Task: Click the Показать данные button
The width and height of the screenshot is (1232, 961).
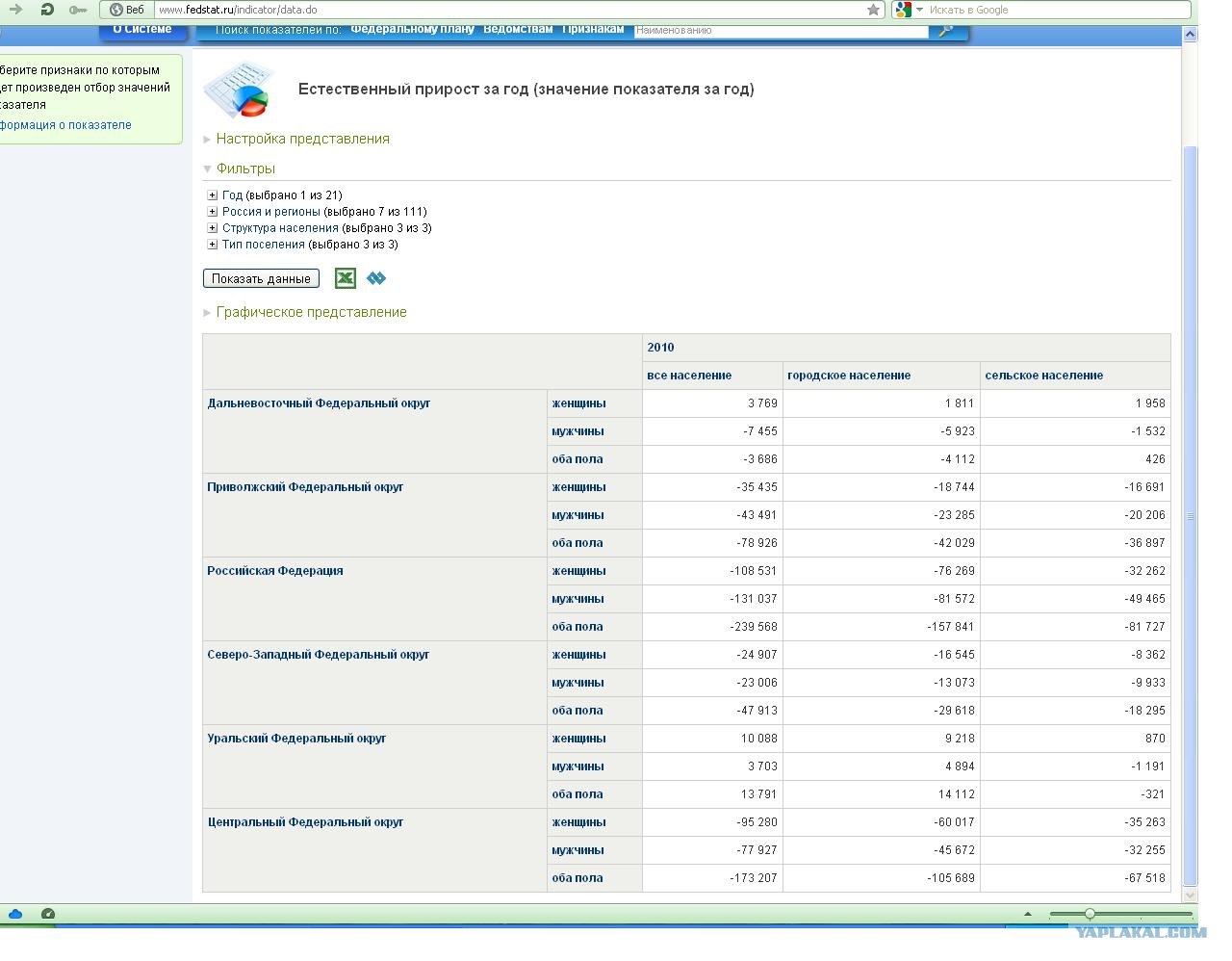Action: coord(261,278)
